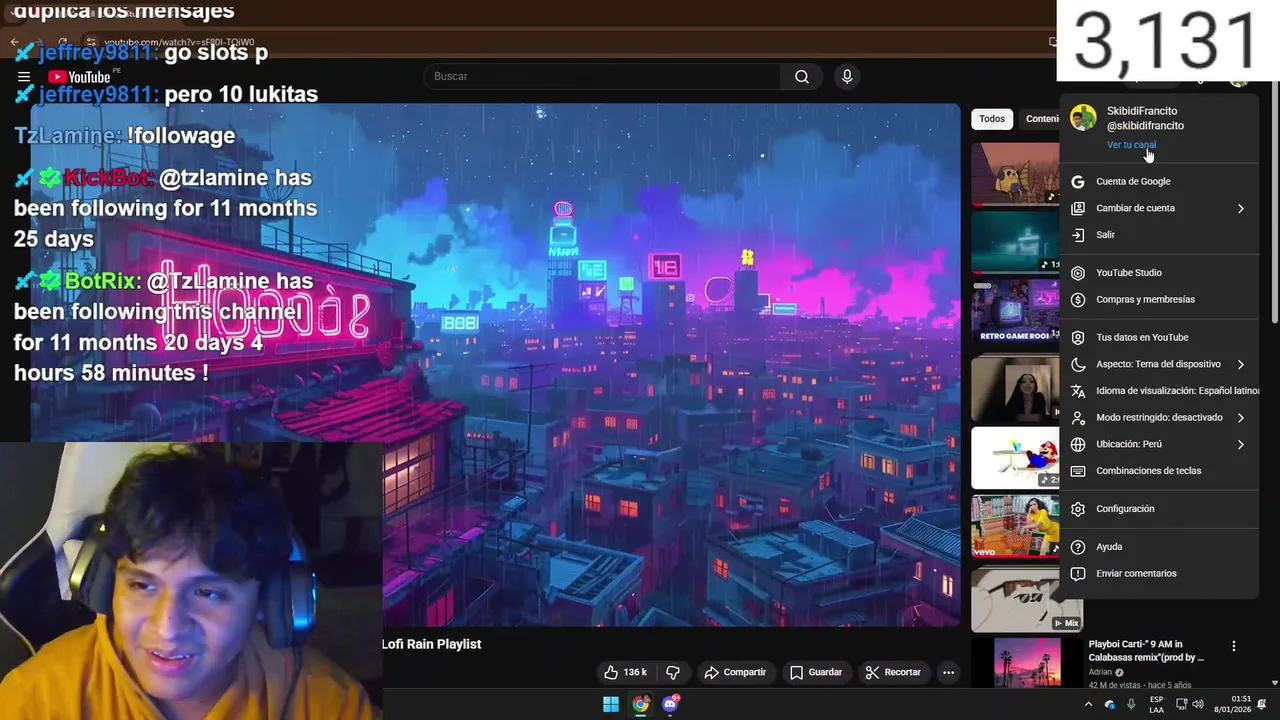The width and height of the screenshot is (1280, 720).
Task: Open Idioma de visualización setting
Action: 1160,391
